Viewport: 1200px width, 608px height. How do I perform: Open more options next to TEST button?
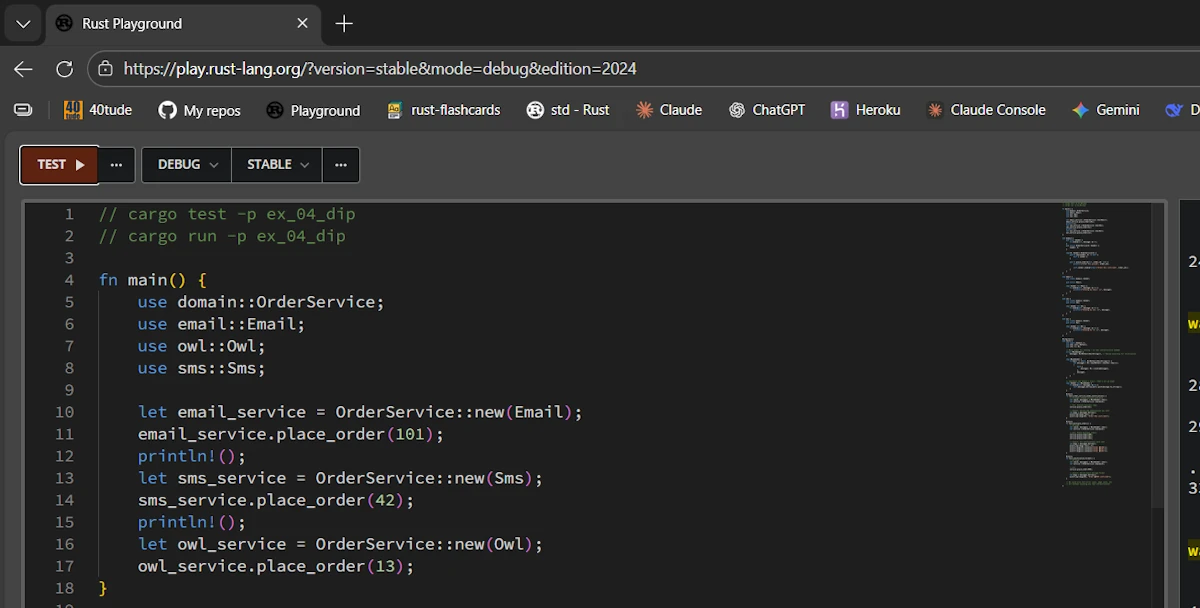click(x=117, y=165)
